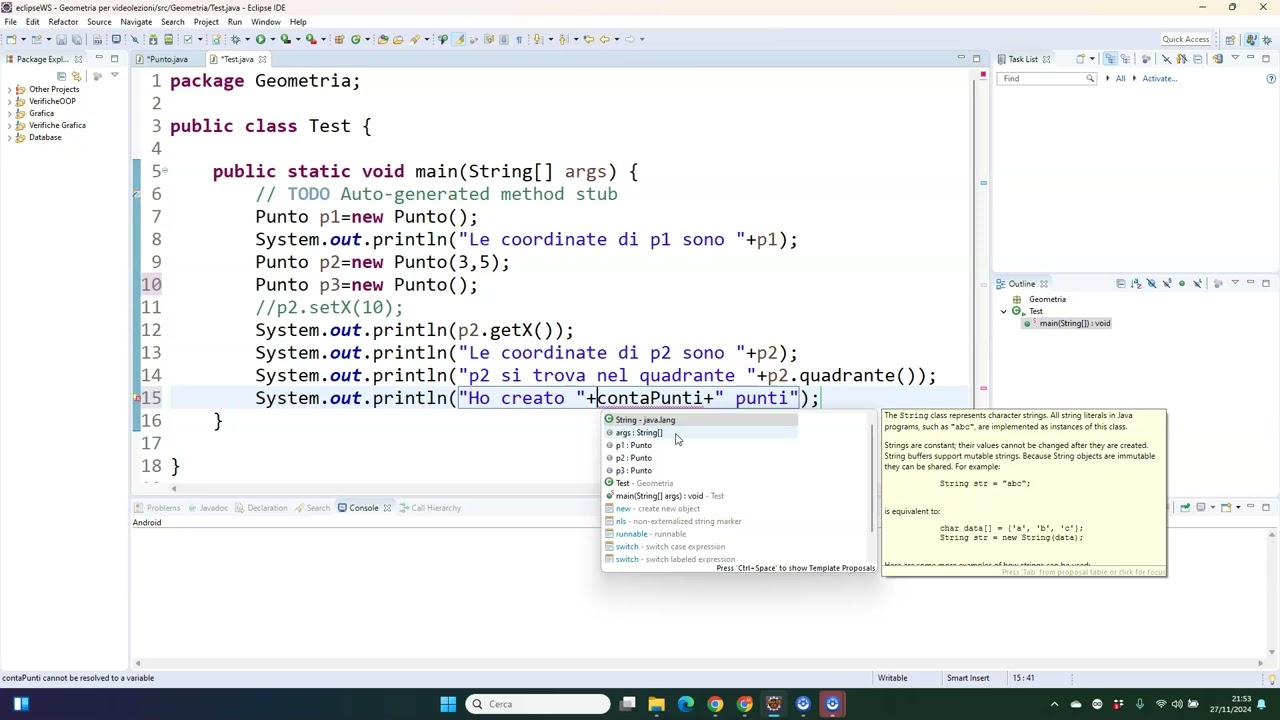This screenshot has height=720, width=1280.
Task: Toggle Mark Occurrences highlighter icon
Action: [x=459, y=39]
